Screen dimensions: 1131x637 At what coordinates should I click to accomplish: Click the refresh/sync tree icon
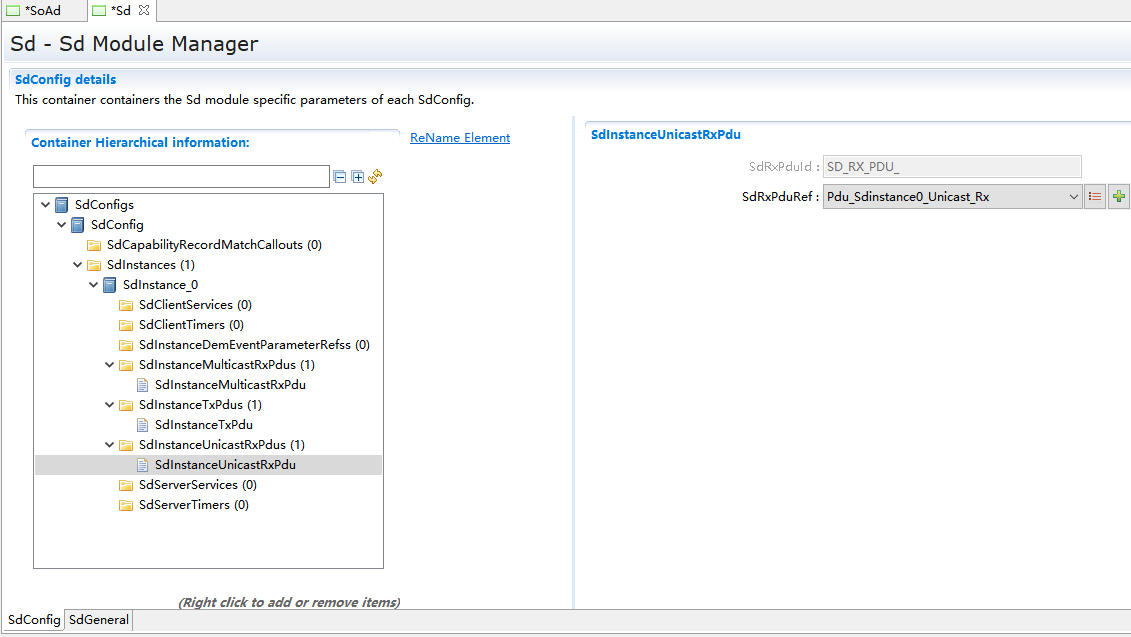[x=376, y=177]
